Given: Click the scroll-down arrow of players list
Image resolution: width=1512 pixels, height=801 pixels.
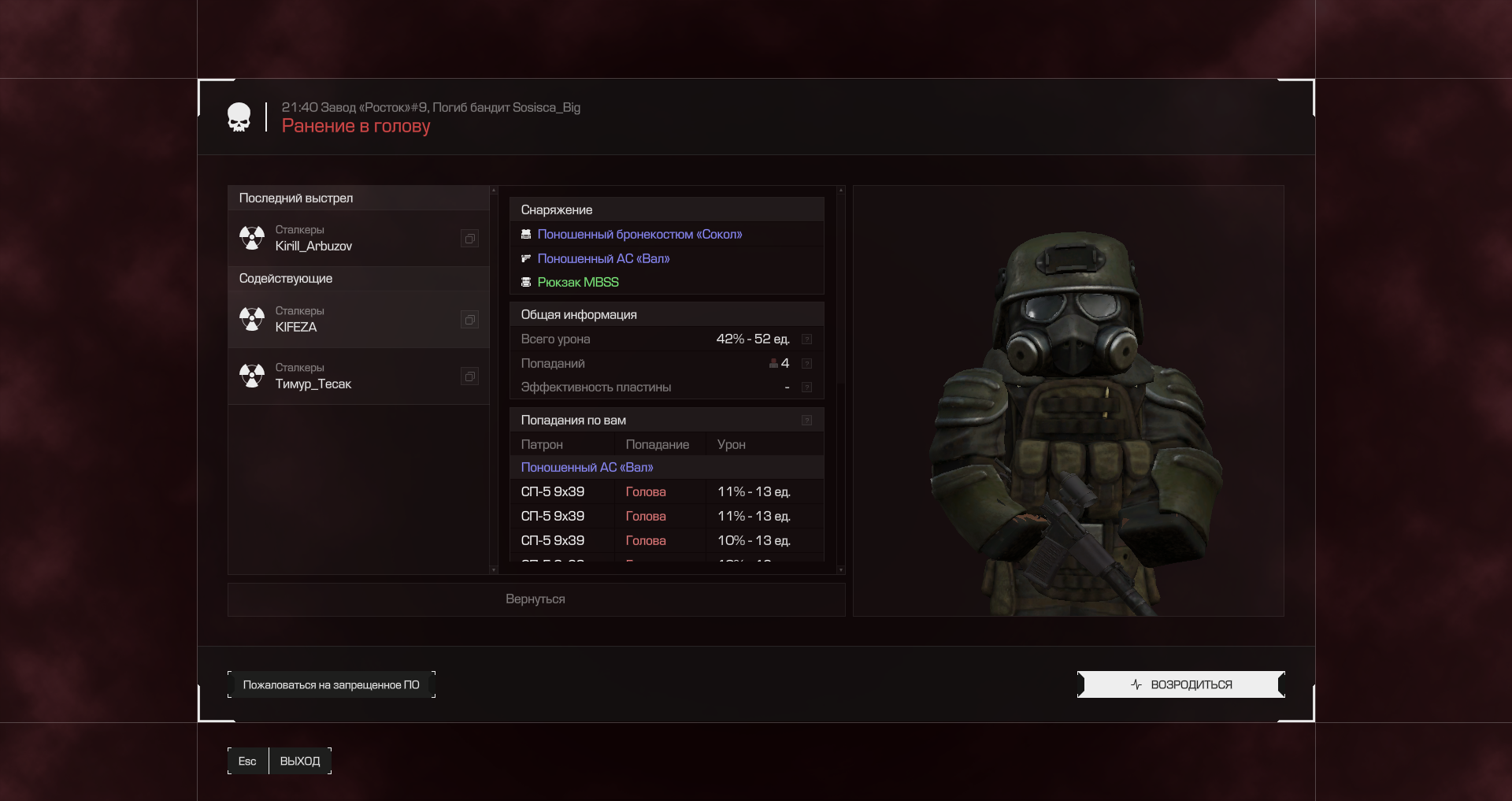Looking at the screenshot, I should click(494, 569).
